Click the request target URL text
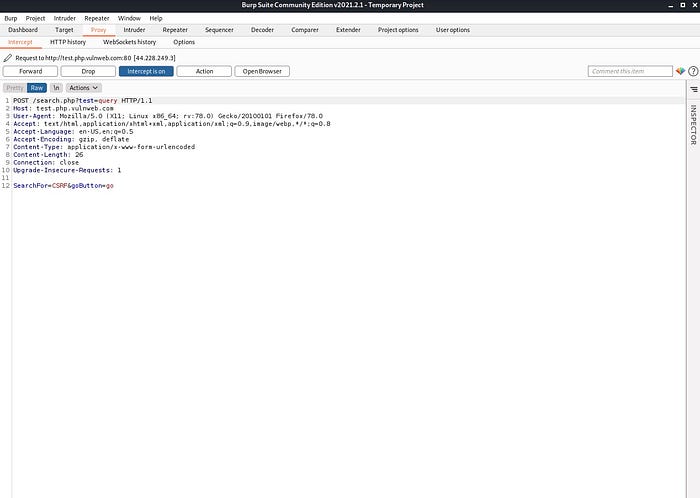Screen dimensions: 700x498 [x=95, y=58]
